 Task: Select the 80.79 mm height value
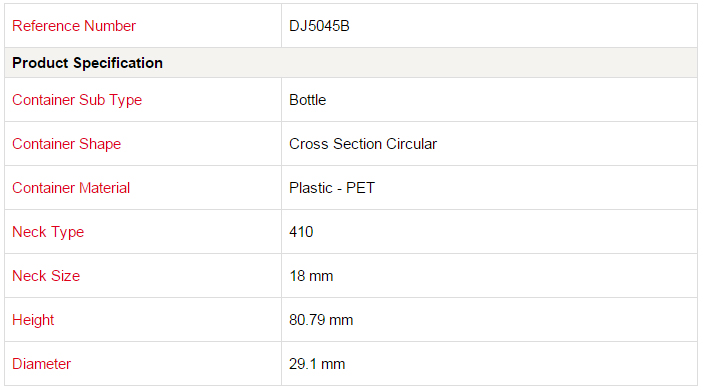point(321,320)
